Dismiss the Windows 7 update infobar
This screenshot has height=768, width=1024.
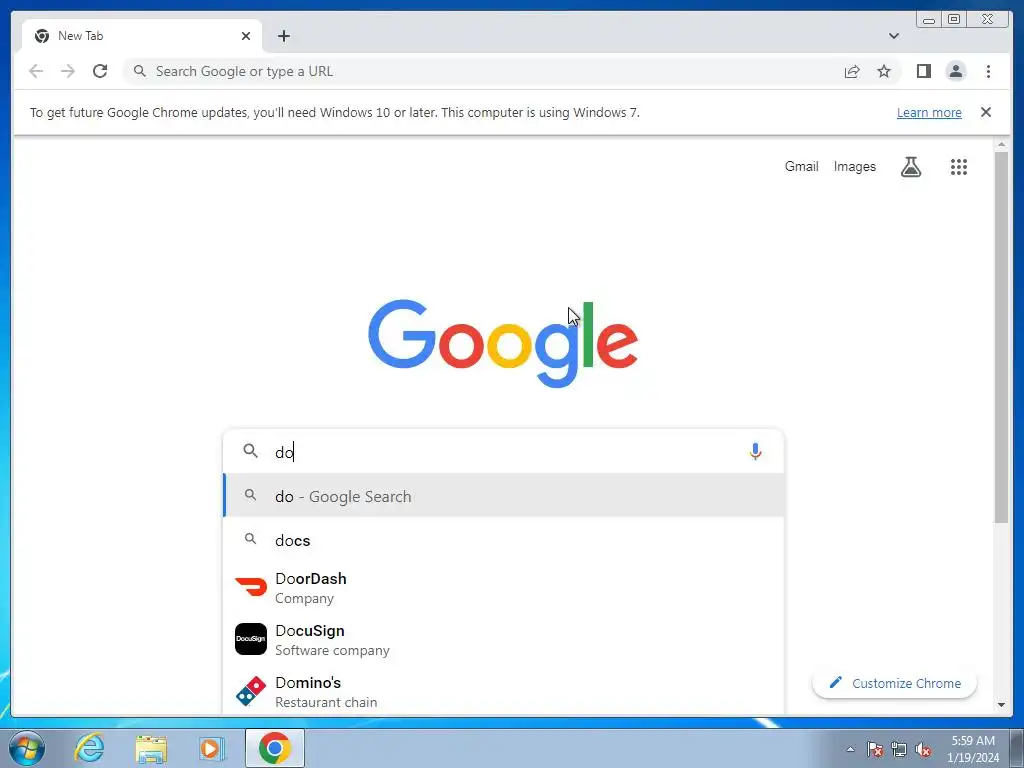[x=985, y=112]
